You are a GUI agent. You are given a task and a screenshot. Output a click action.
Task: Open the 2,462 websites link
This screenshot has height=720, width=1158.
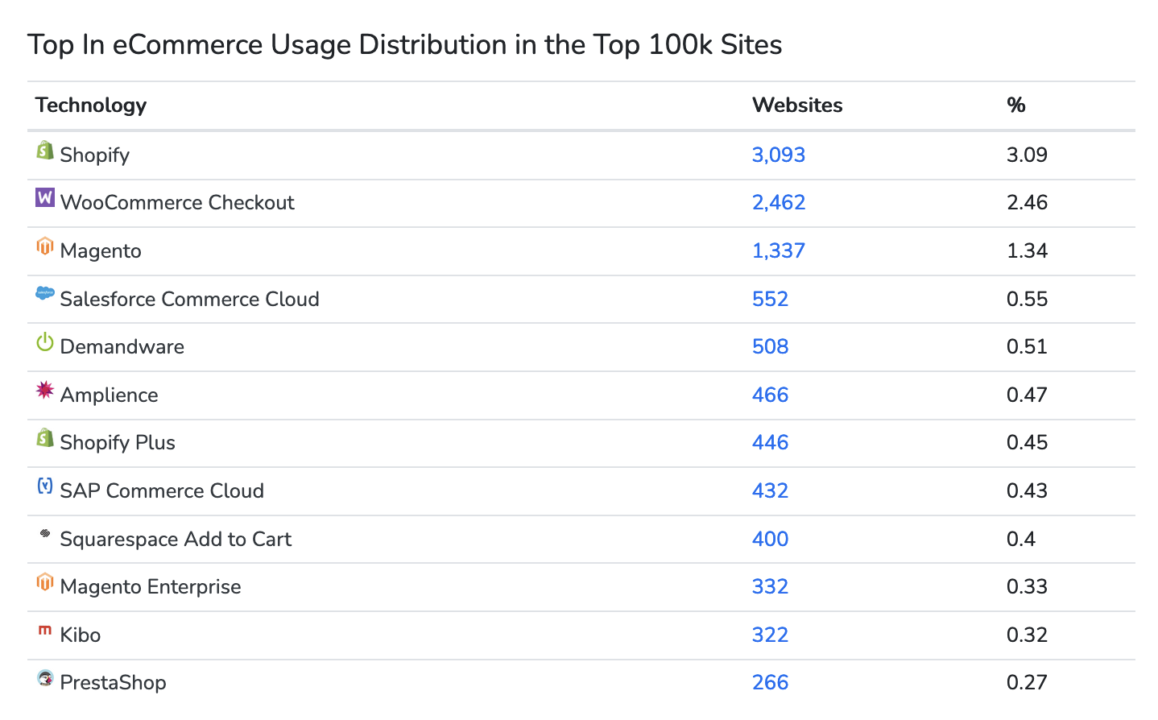(x=778, y=202)
